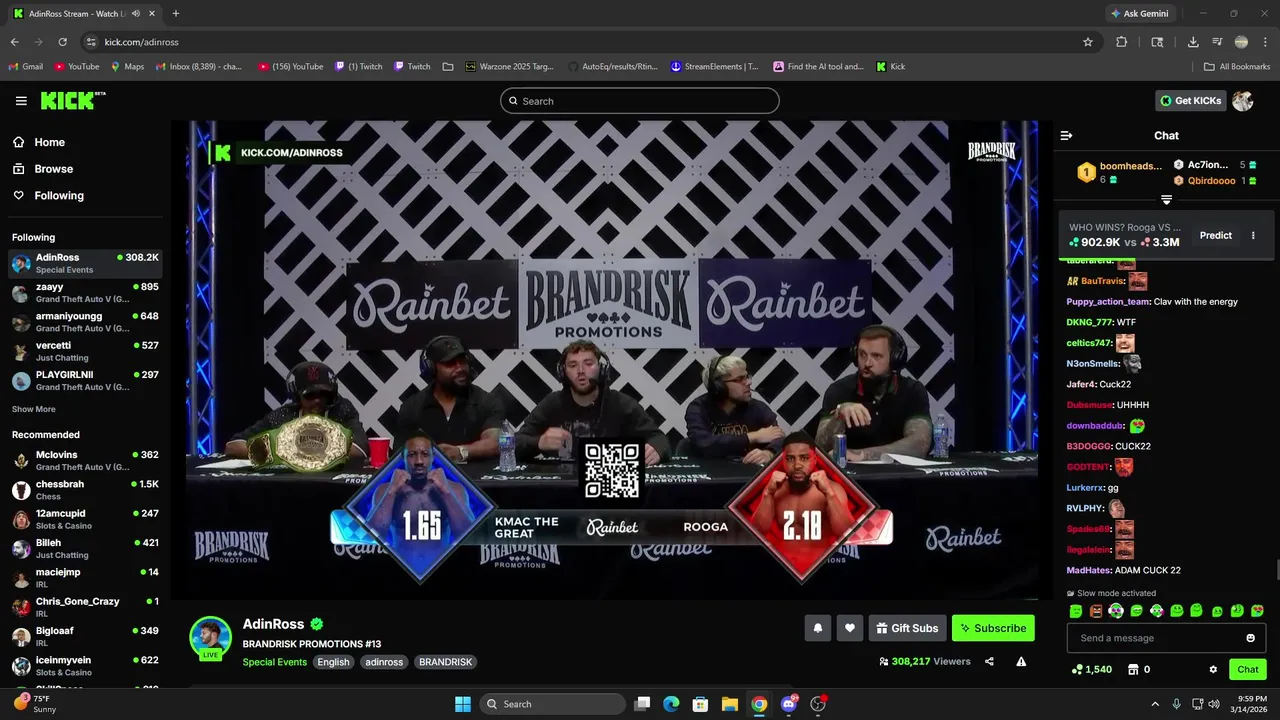1280x720 pixels.
Task: Open the unnamed bookmarks folder icon
Action: coord(448,67)
